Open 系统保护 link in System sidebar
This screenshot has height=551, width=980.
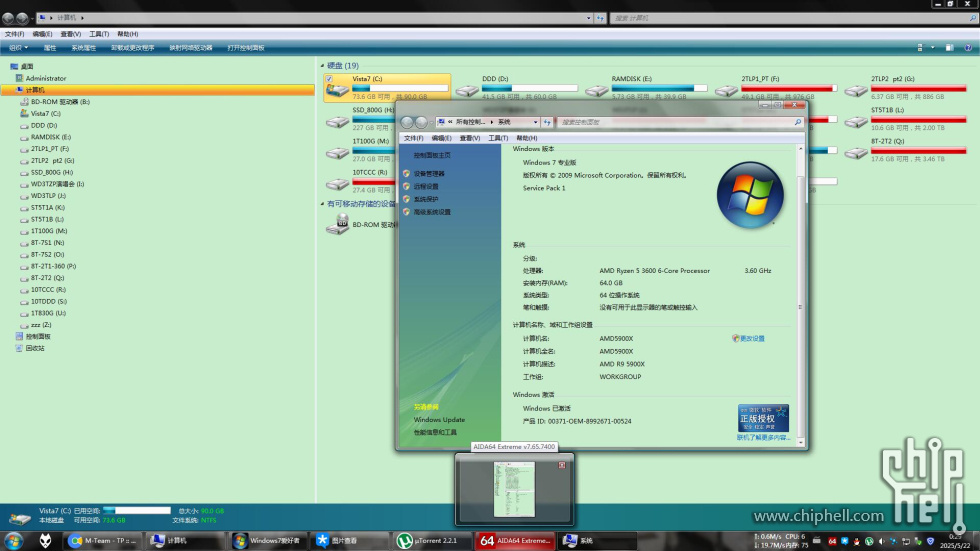pos(426,199)
